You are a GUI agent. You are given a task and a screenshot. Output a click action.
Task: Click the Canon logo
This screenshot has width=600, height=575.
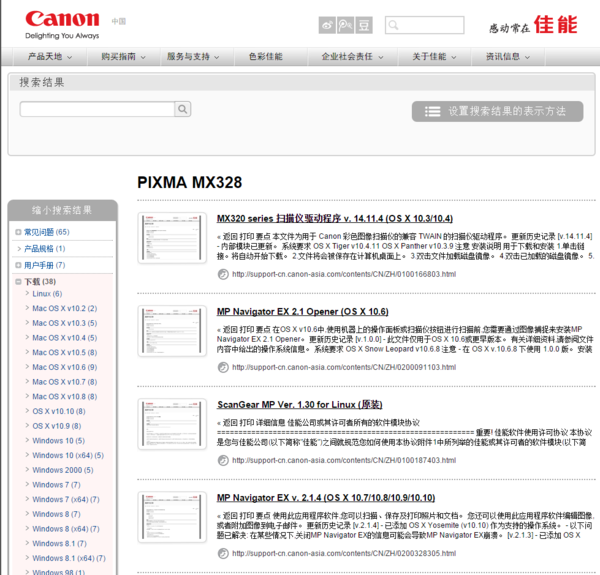click(62, 19)
